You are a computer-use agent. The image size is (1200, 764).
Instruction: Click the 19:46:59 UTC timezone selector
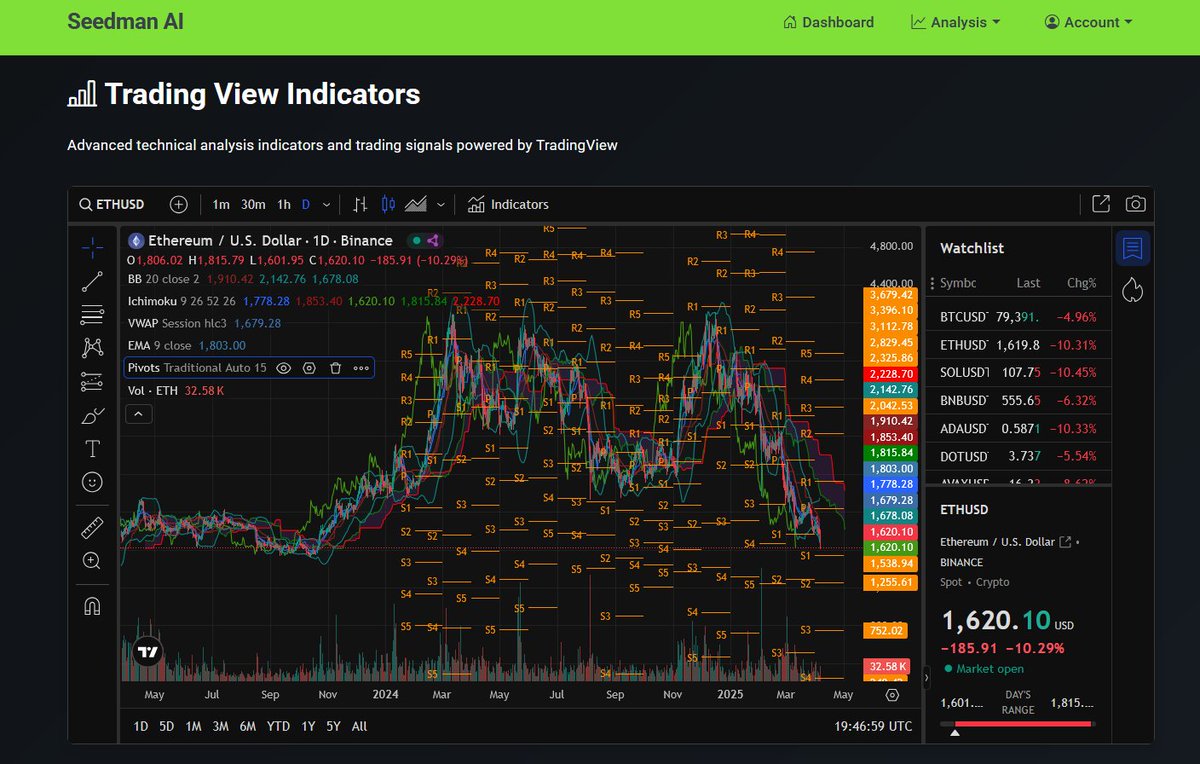click(x=873, y=727)
